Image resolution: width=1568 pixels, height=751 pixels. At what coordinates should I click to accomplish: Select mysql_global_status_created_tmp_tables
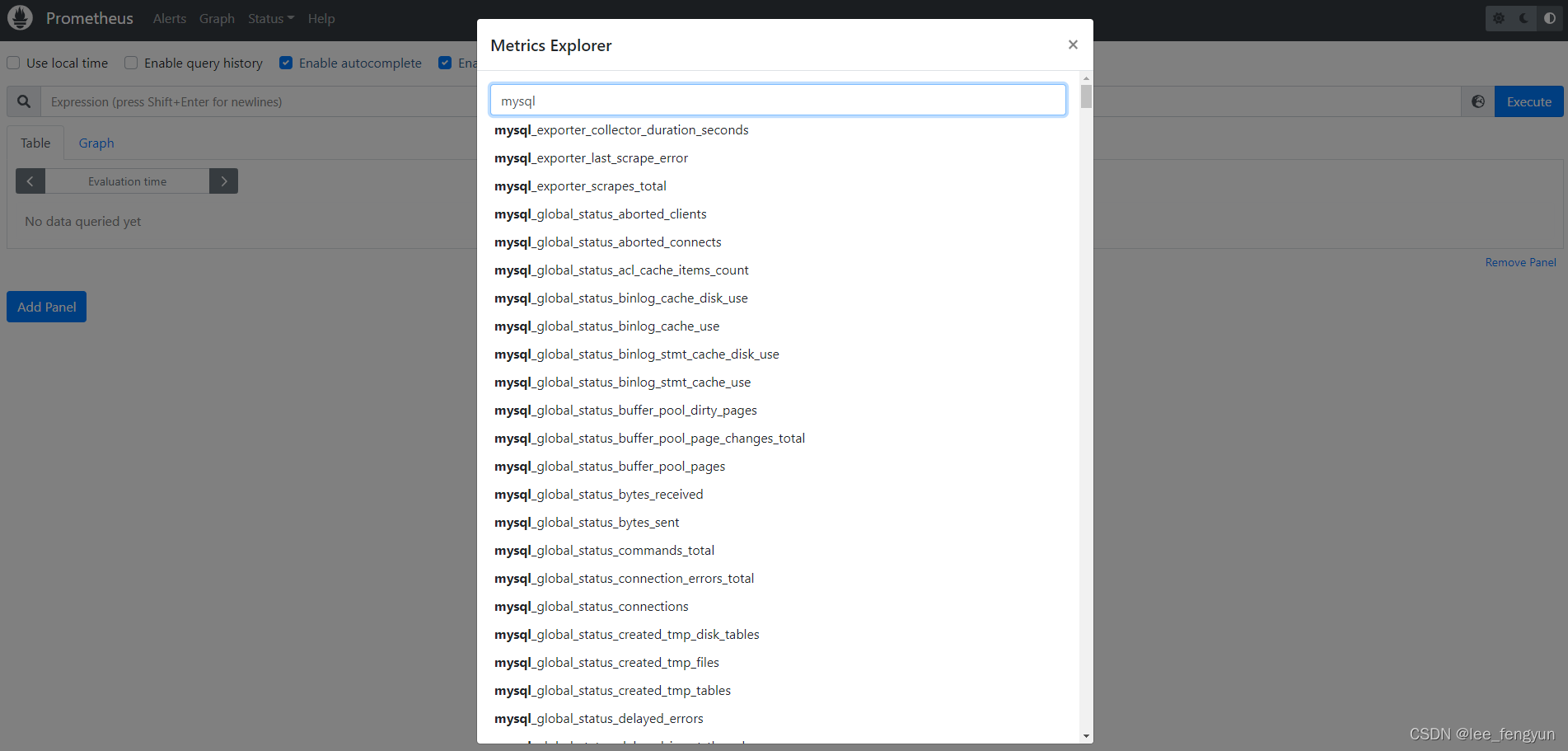pyautogui.click(x=612, y=691)
